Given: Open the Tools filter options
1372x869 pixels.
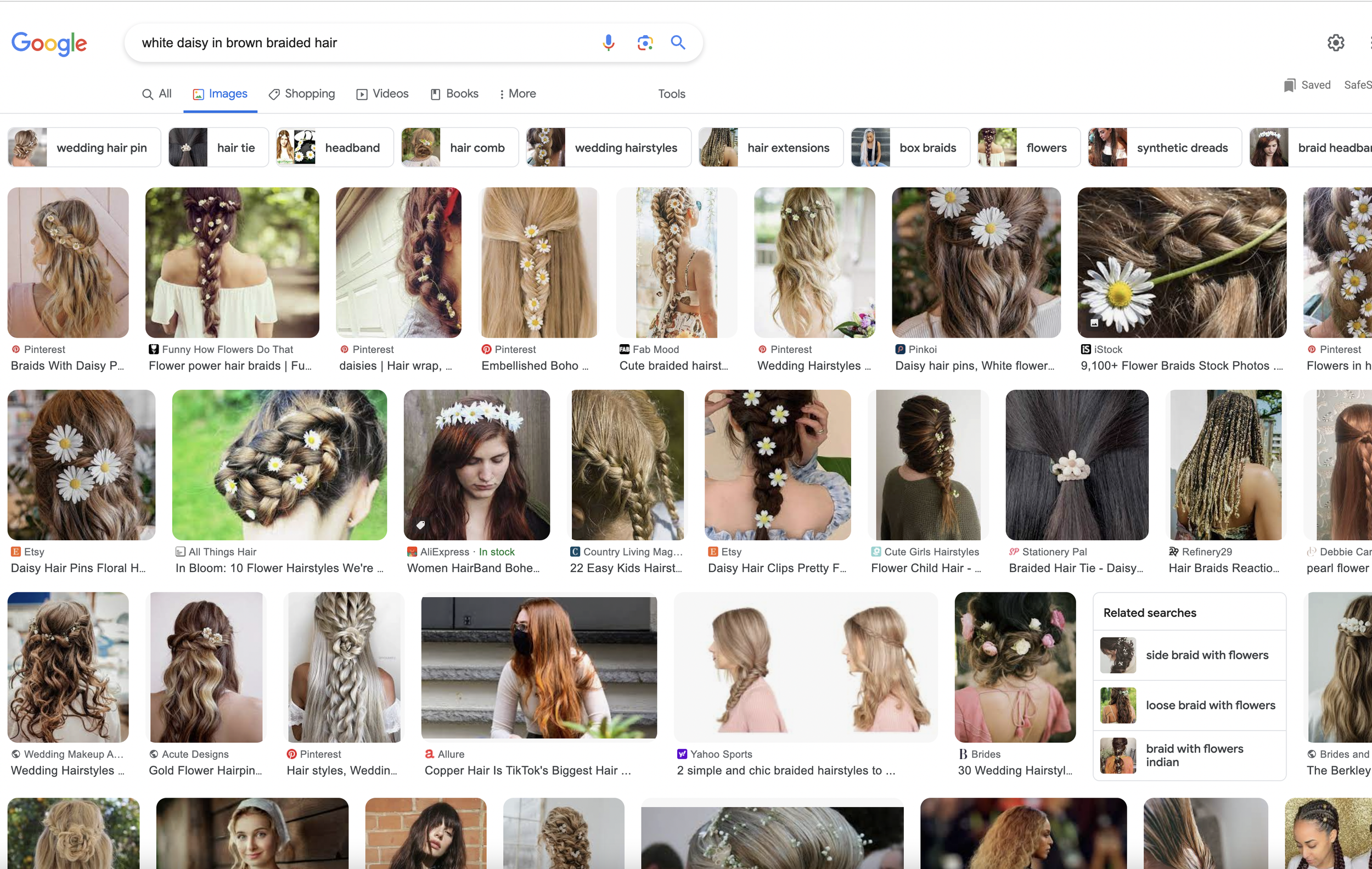Looking at the screenshot, I should pos(671,93).
